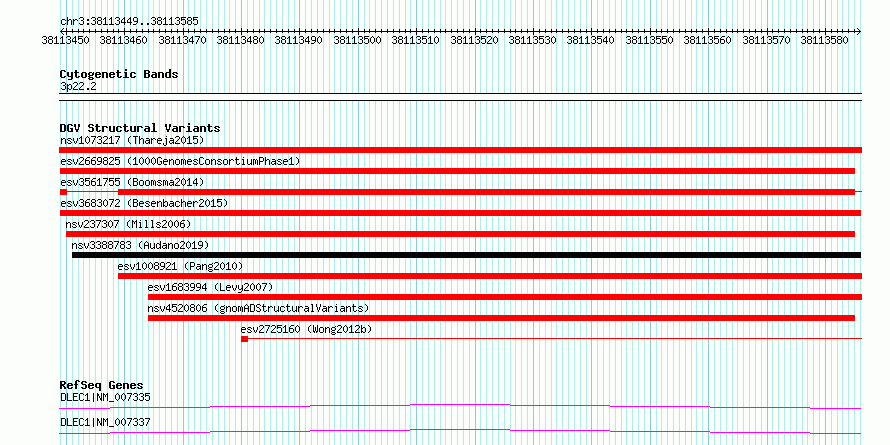The height and width of the screenshot is (445, 890).
Task: Select esv1008921 (Pang2010) variant label
Action: [x=180, y=266]
